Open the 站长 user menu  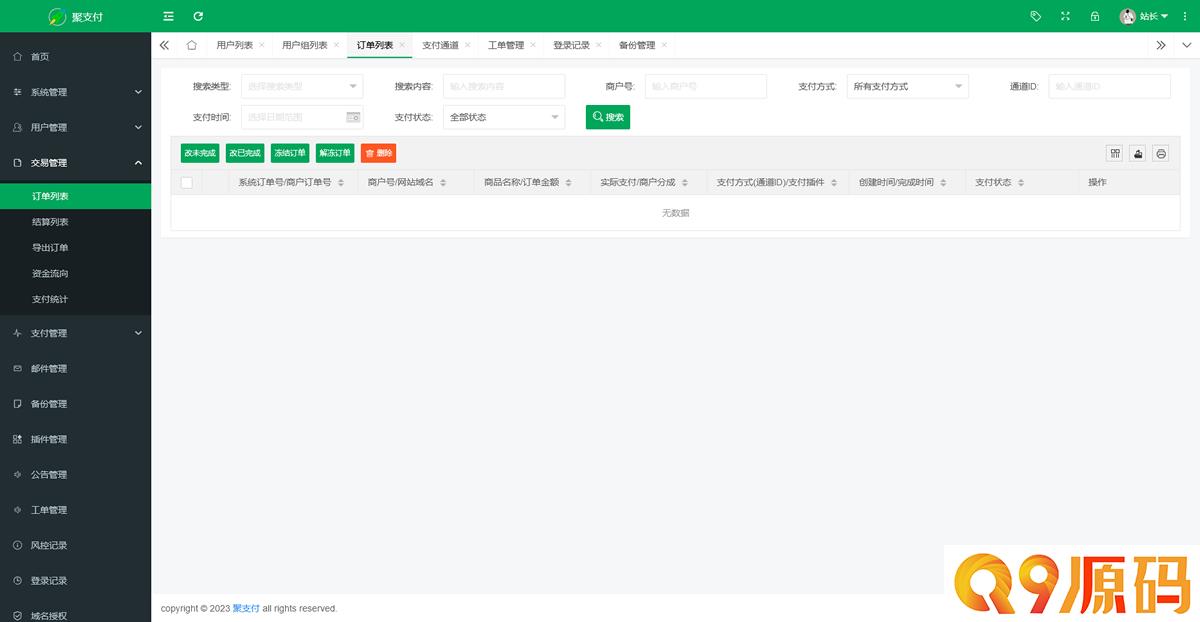pos(1144,16)
